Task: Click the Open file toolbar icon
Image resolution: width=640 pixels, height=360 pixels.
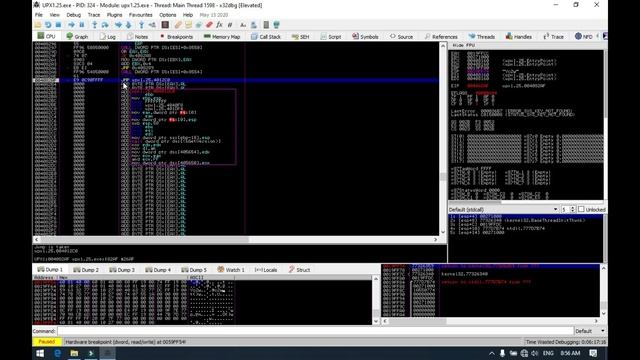Action: pos(38,25)
